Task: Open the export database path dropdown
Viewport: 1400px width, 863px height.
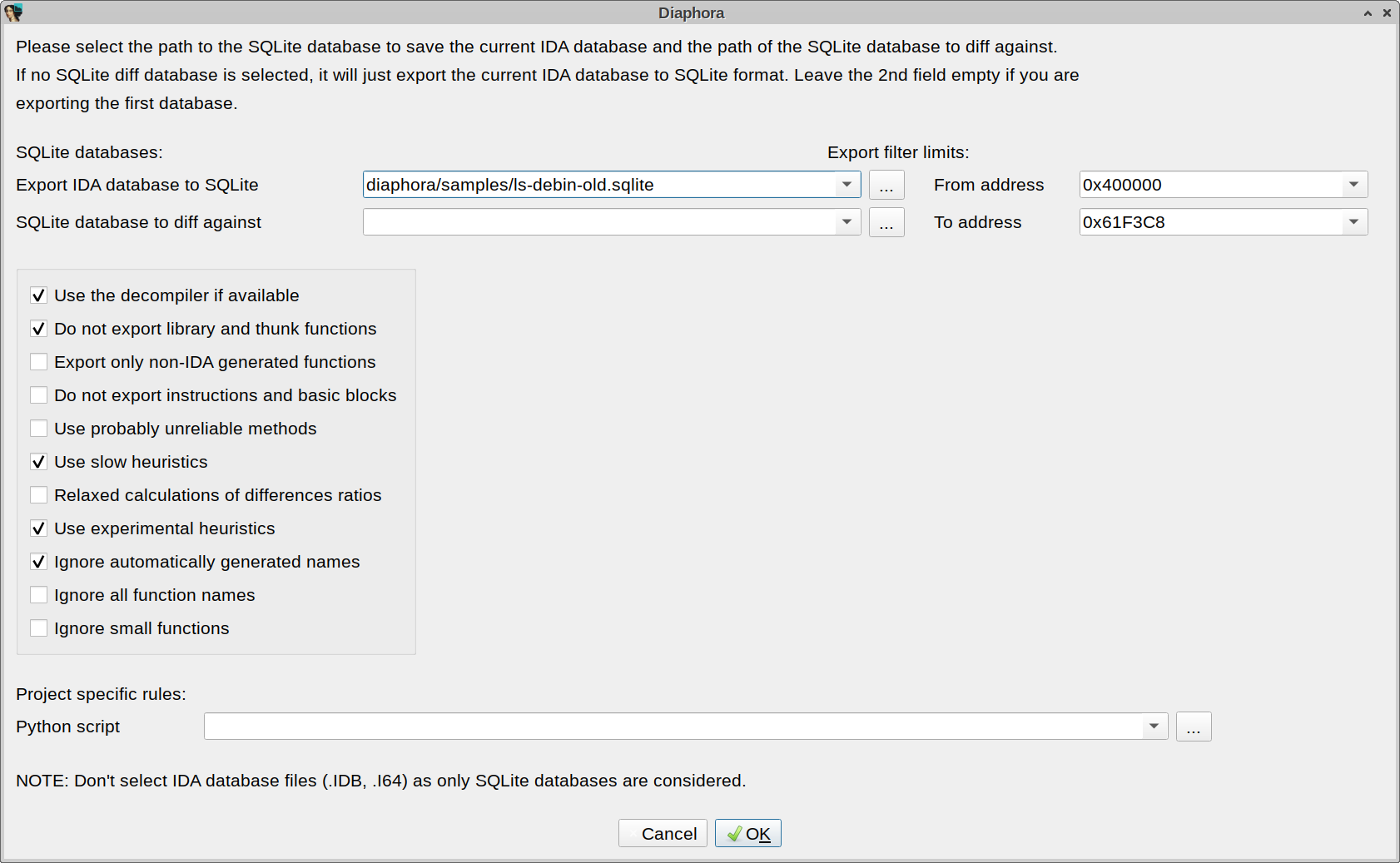Action: 848,185
